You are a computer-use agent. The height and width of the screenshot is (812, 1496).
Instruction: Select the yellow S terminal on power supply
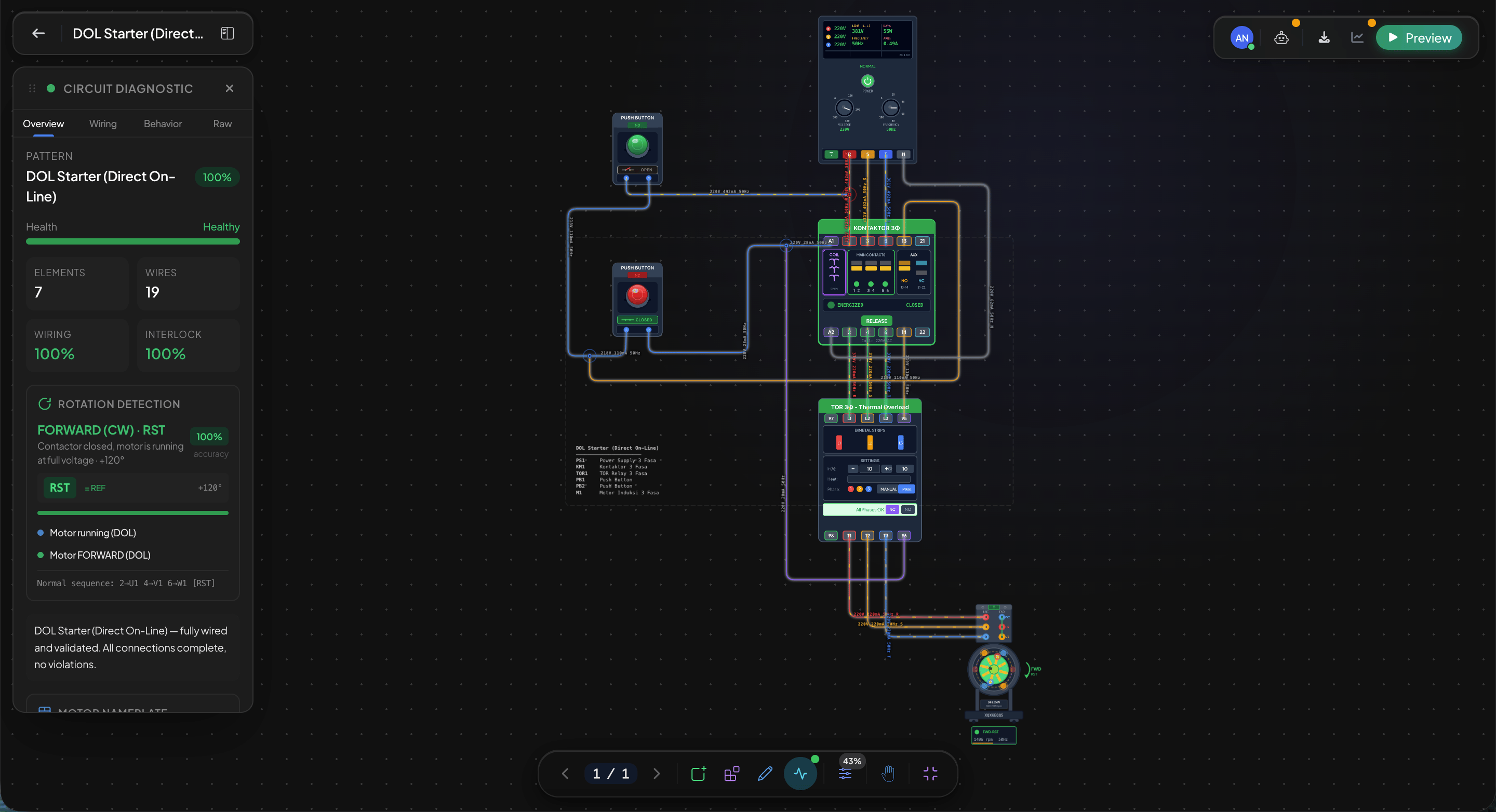click(x=867, y=154)
